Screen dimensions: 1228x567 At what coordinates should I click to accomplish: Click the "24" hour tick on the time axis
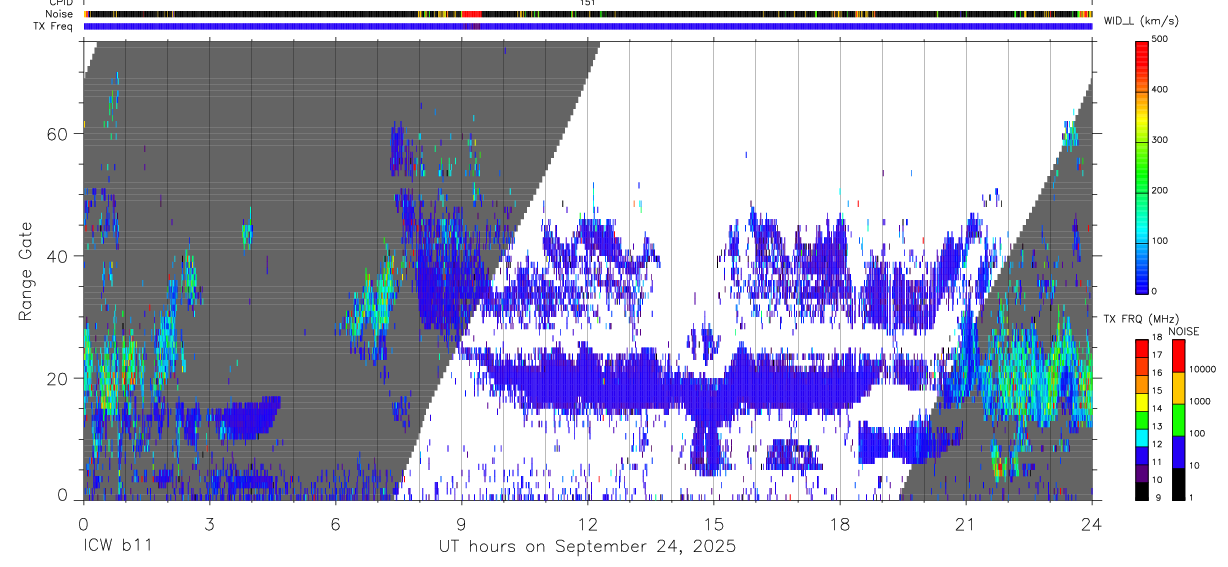tap(1092, 522)
